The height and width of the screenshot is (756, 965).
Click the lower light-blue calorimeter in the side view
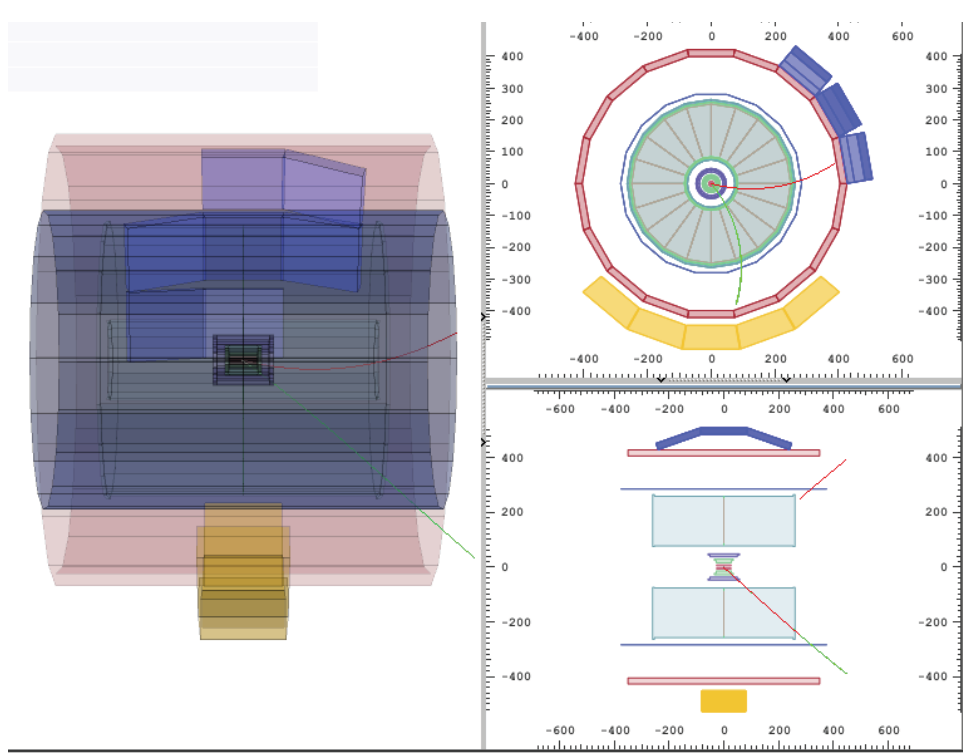point(724,612)
